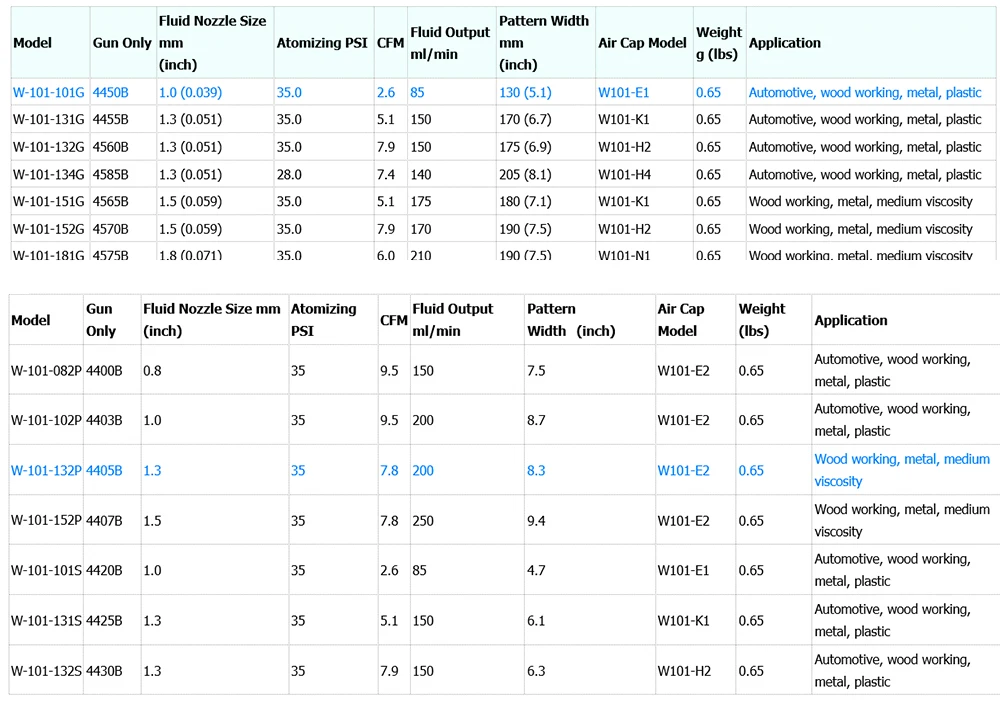Select the W-101-152P model cell
This screenshot has height=707, width=1000.
tap(46, 521)
